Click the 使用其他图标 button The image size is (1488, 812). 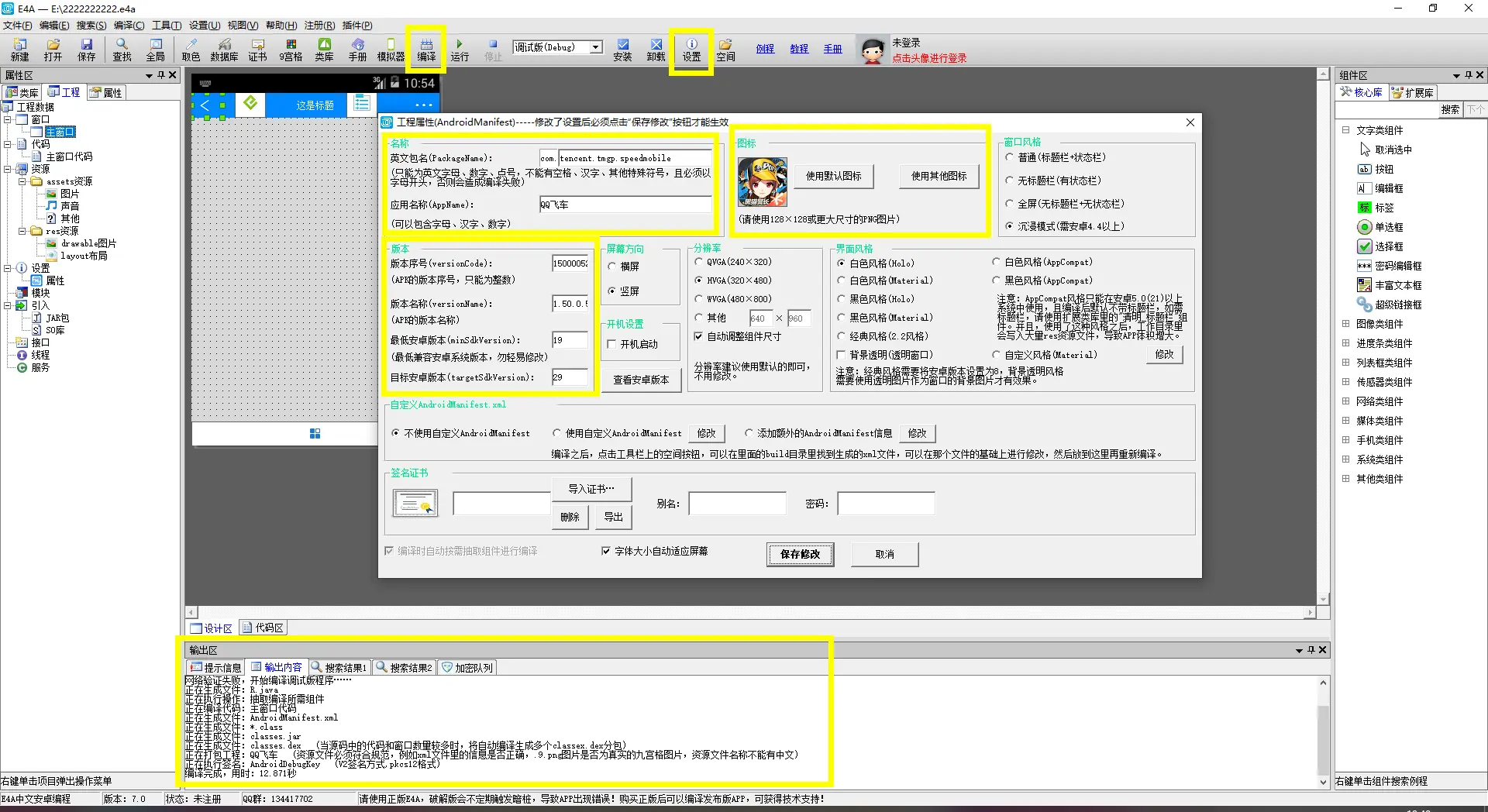coord(939,176)
